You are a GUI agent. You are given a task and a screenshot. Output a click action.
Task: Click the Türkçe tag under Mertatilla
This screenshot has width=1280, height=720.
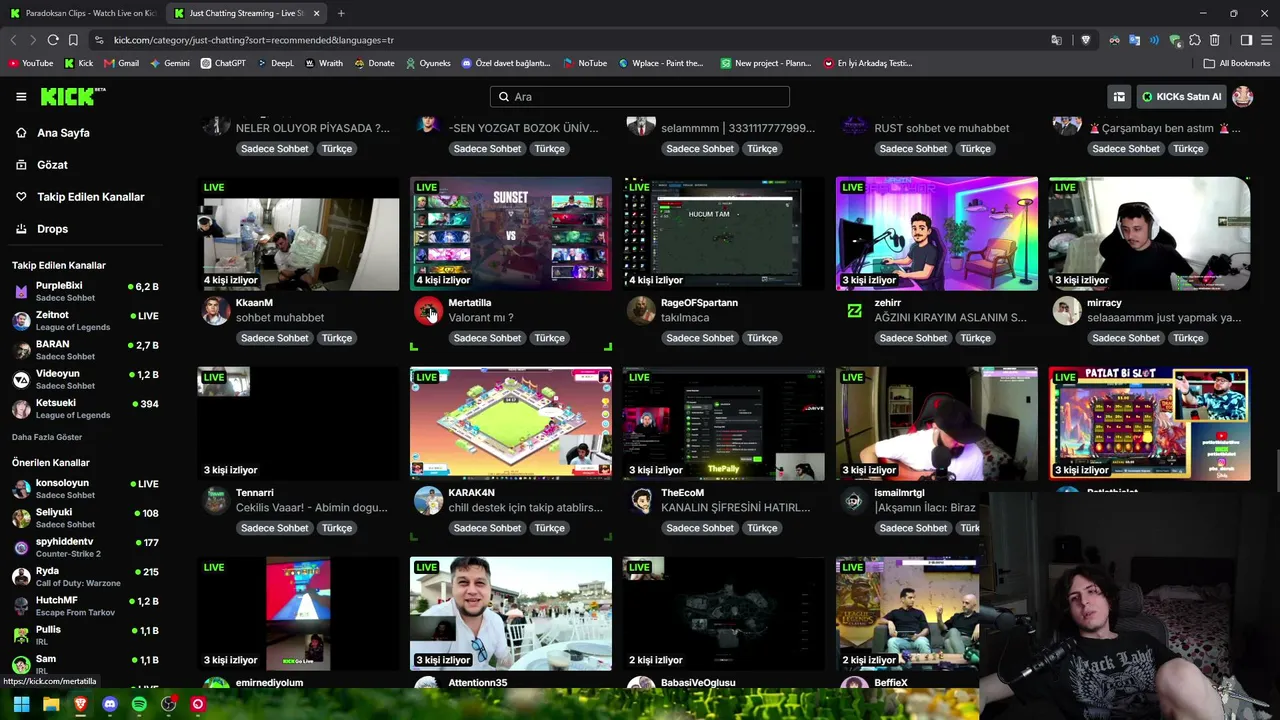coord(549,338)
